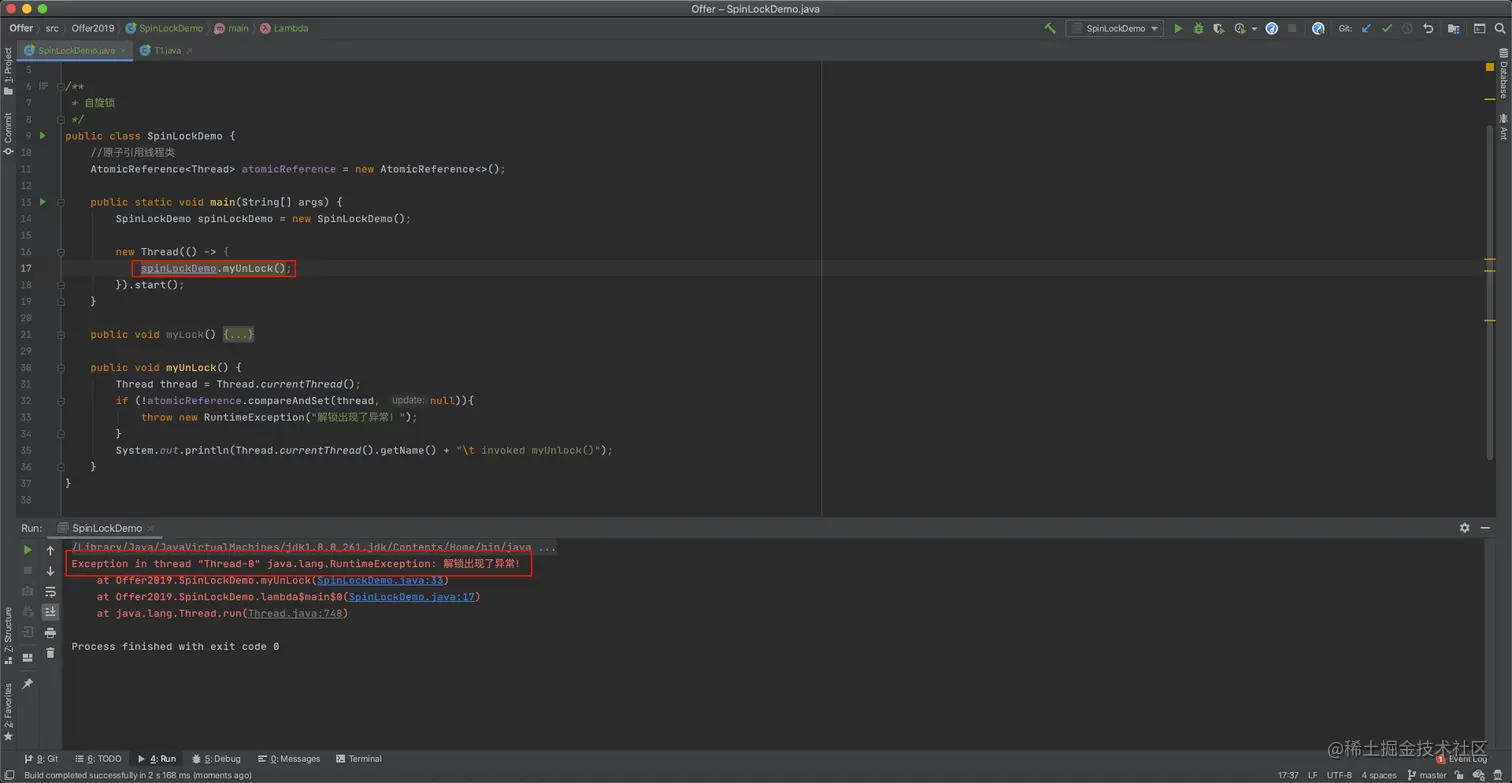This screenshot has width=1512, height=783.
Task: Open the Terminal tool window button
Action: [359, 759]
